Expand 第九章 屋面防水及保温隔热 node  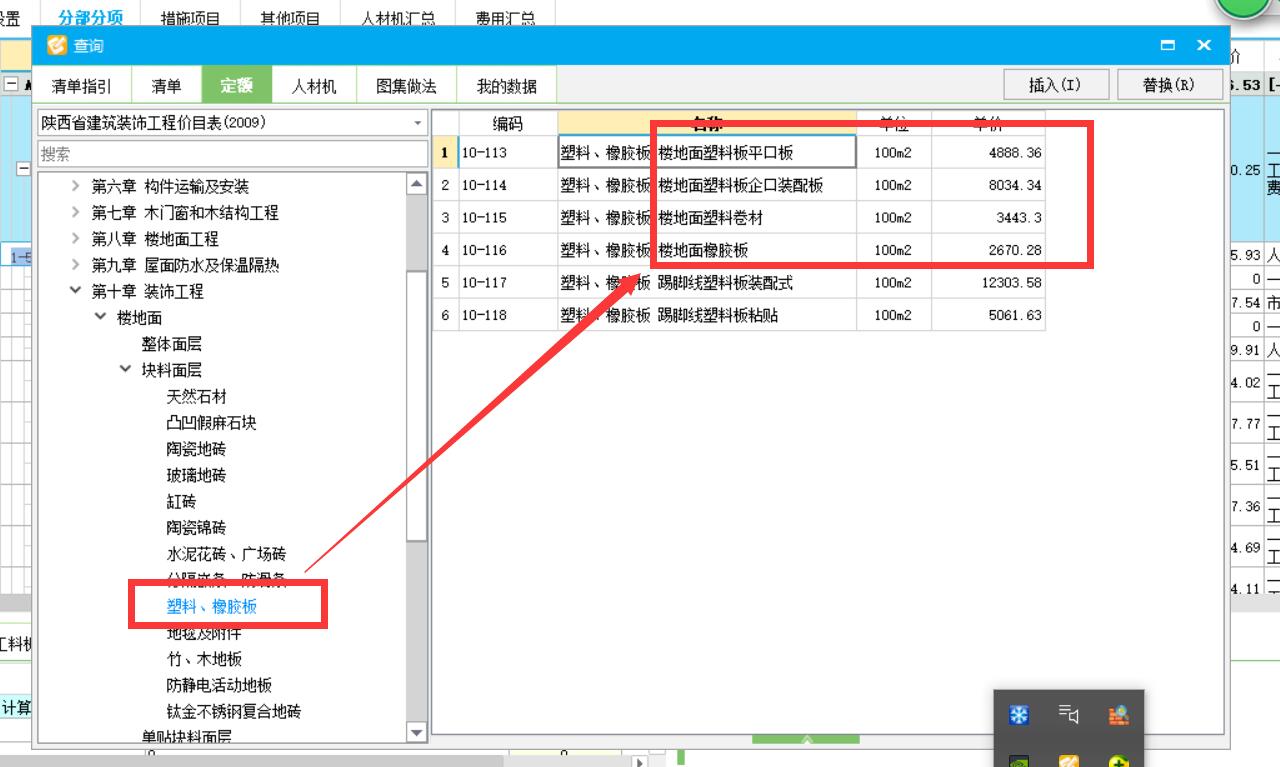pos(76,264)
